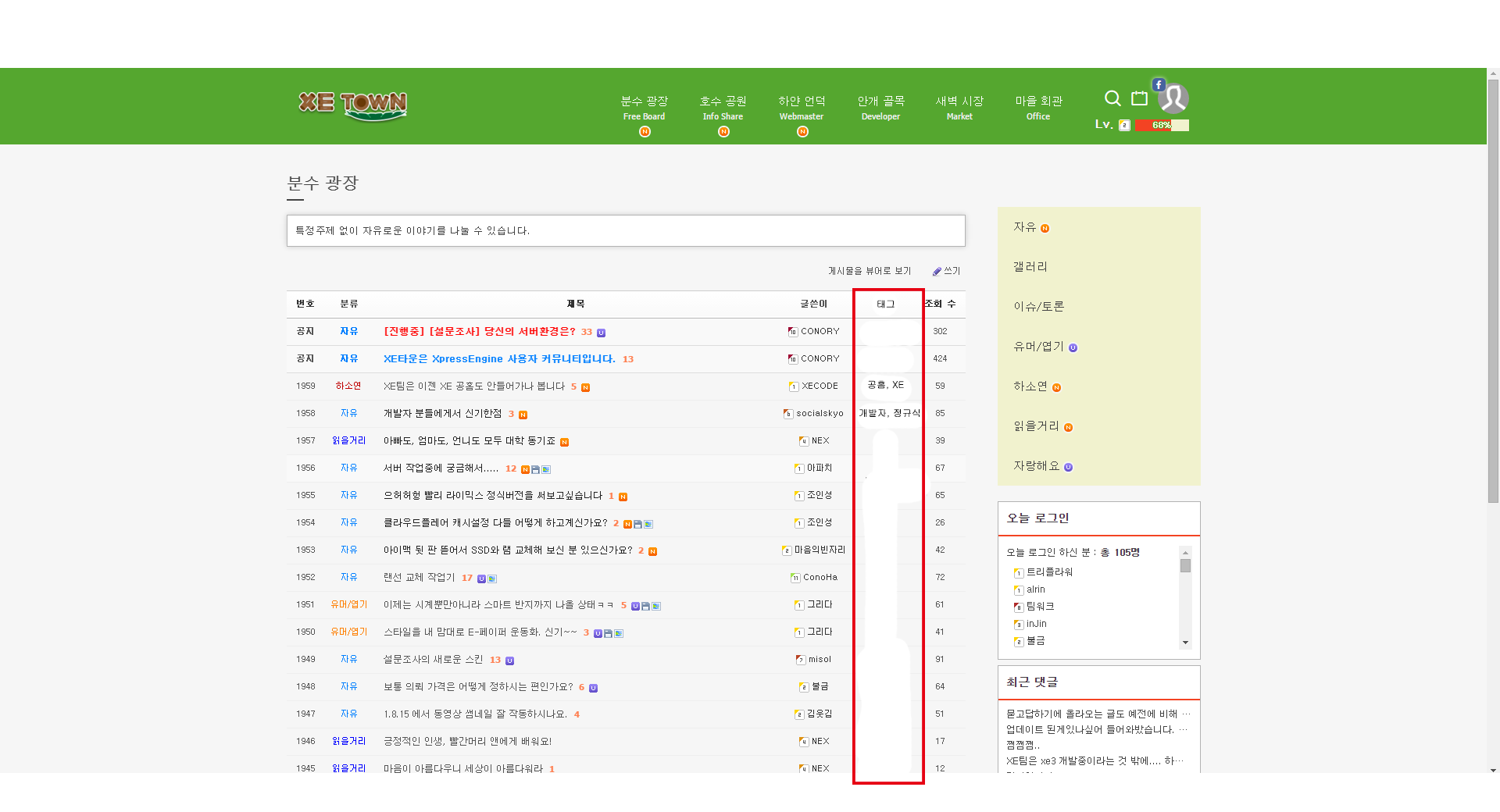This screenshot has width=1500, height=812.
Task: Toggle the N badge next to 하소연 in sidebar
Action: pyautogui.click(x=1056, y=386)
